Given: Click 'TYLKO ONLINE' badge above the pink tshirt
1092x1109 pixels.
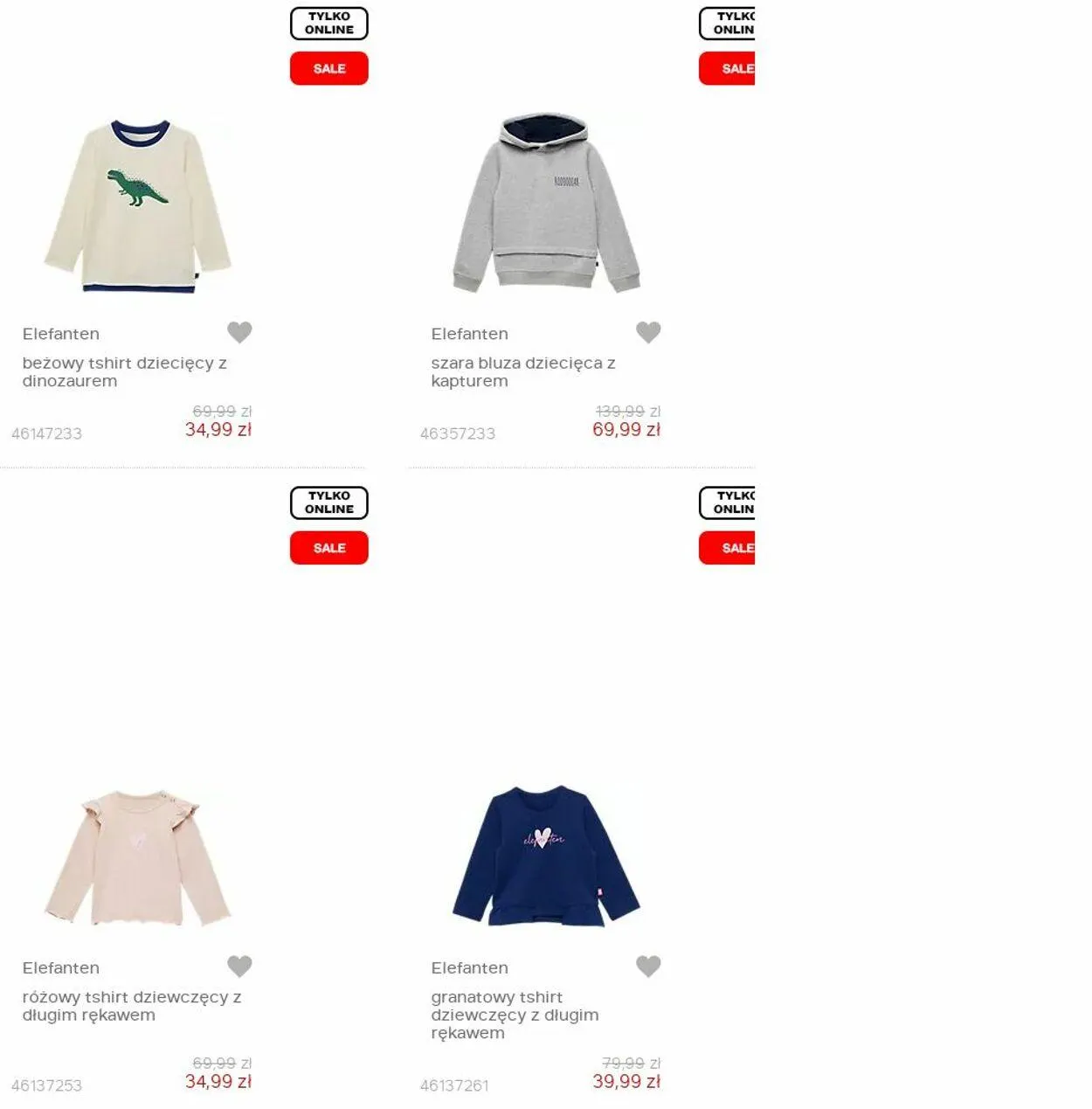Looking at the screenshot, I should [x=329, y=503].
